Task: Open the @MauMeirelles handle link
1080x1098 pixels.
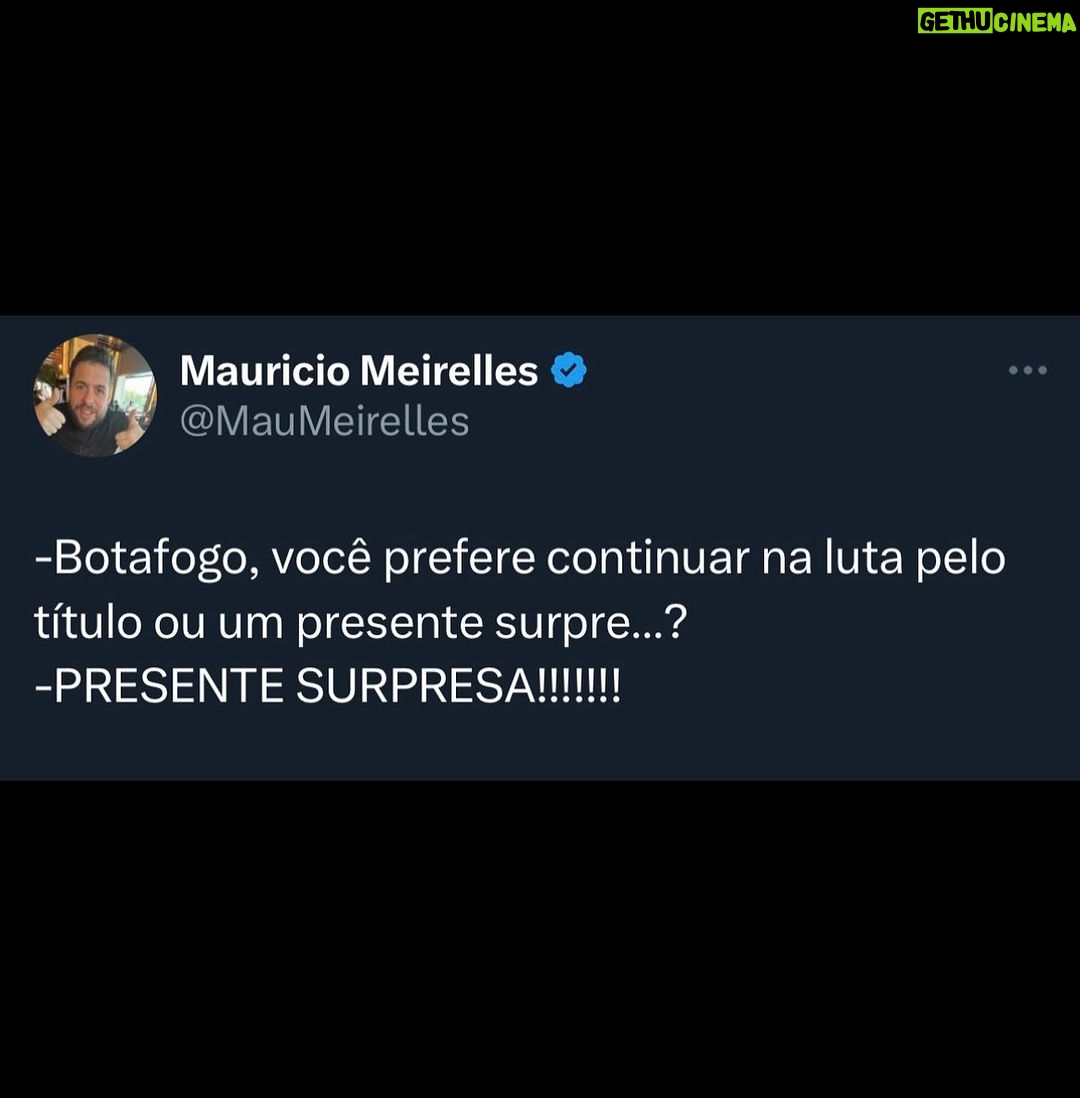Action: click(x=324, y=422)
